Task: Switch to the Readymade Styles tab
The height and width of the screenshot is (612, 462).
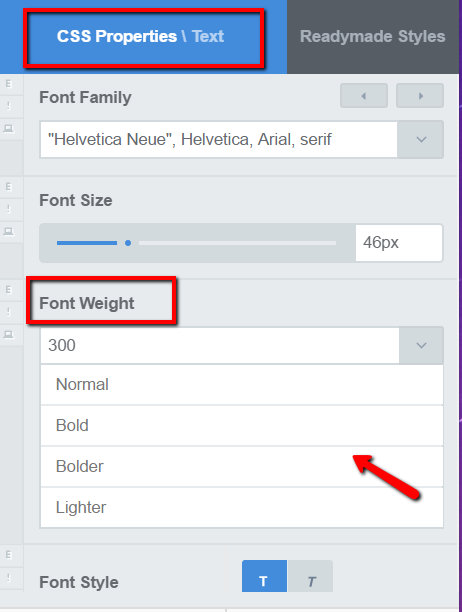Action: pyautogui.click(x=373, y=36)
